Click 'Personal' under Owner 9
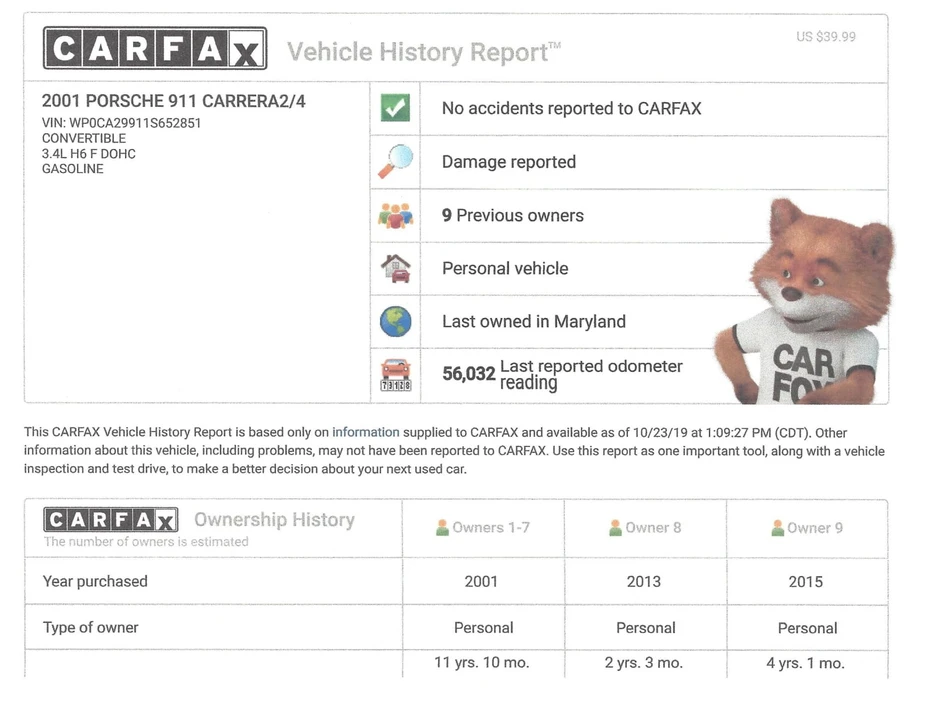Screen dimensions: 942x720 click(x=807, y=628)
